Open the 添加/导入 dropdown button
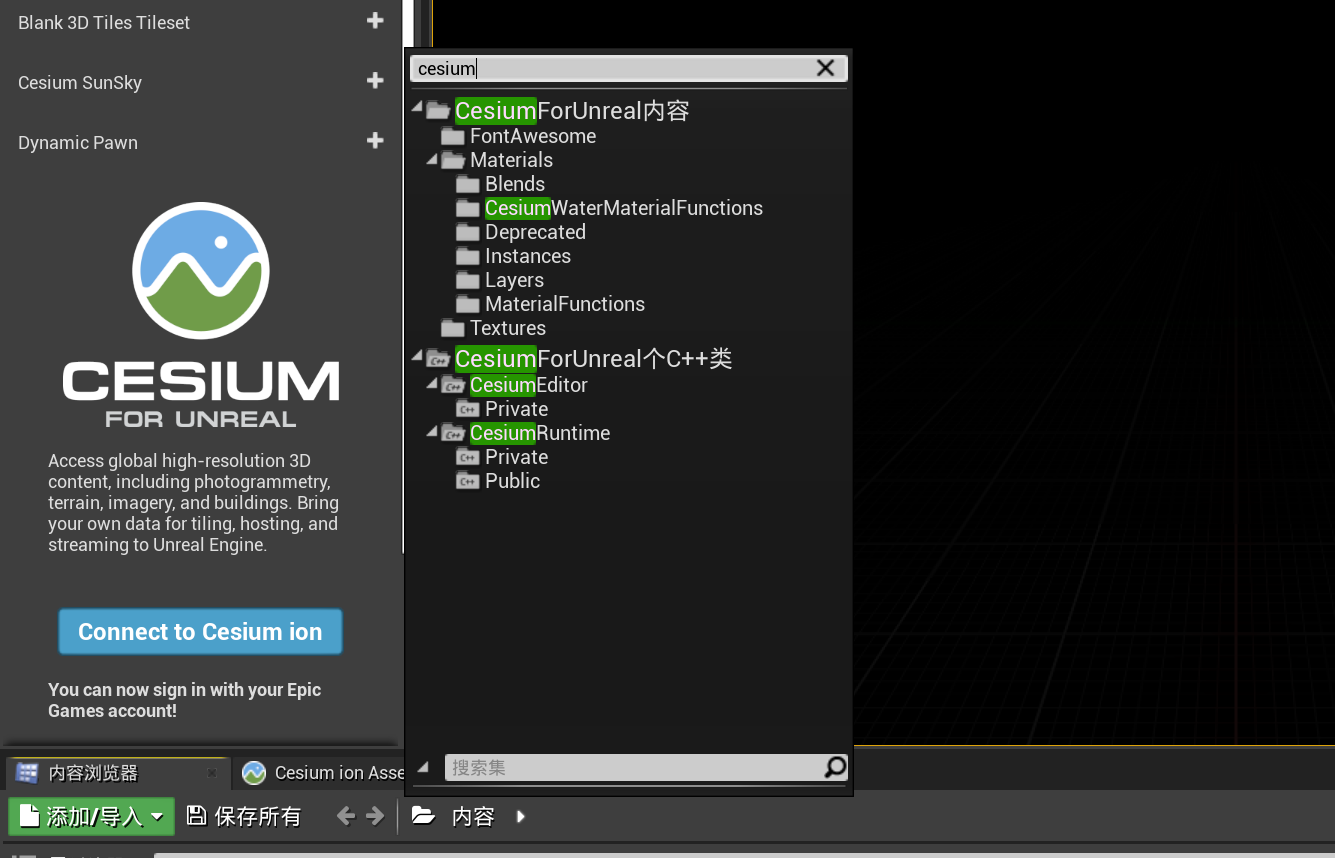 pos(91,816)
